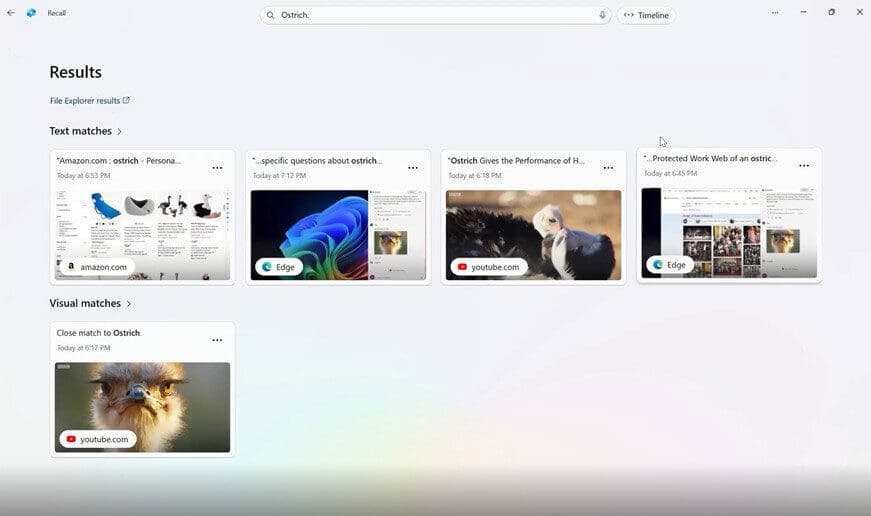
Task: Click the Visual matches heading
Action: point(85,303)
